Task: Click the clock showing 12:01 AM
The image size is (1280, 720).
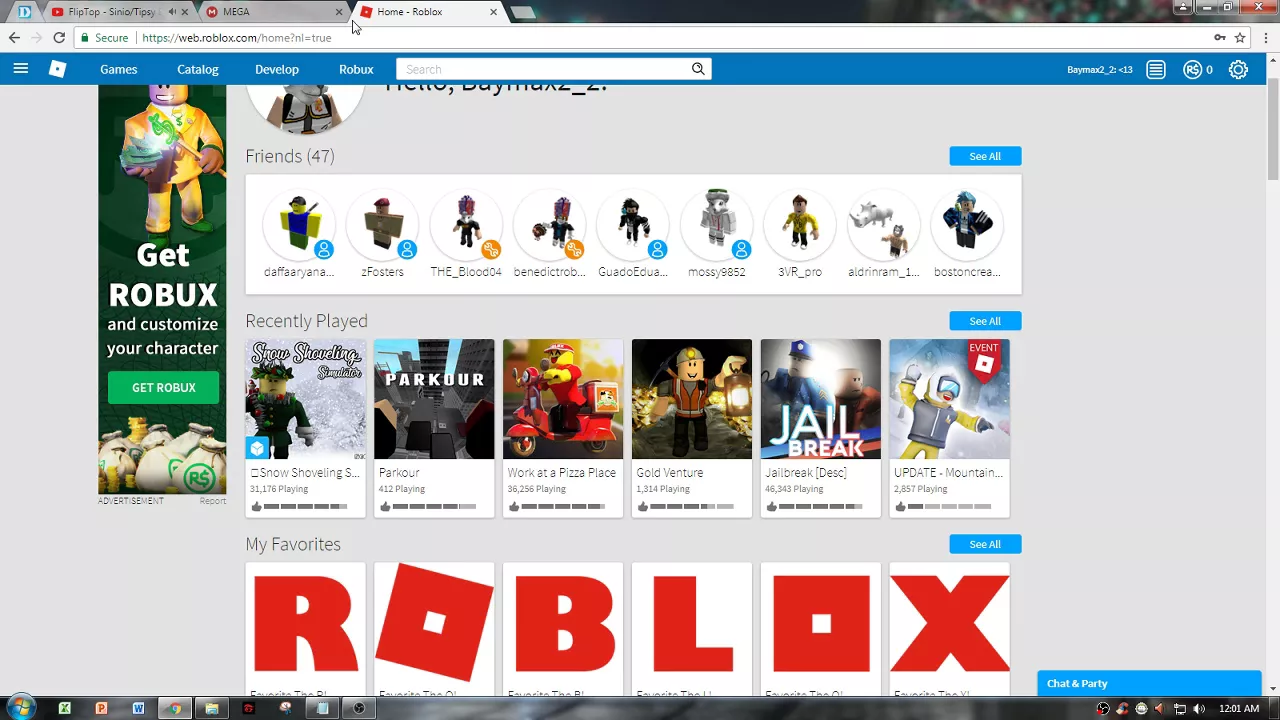Action: [x=1239, y=709]
